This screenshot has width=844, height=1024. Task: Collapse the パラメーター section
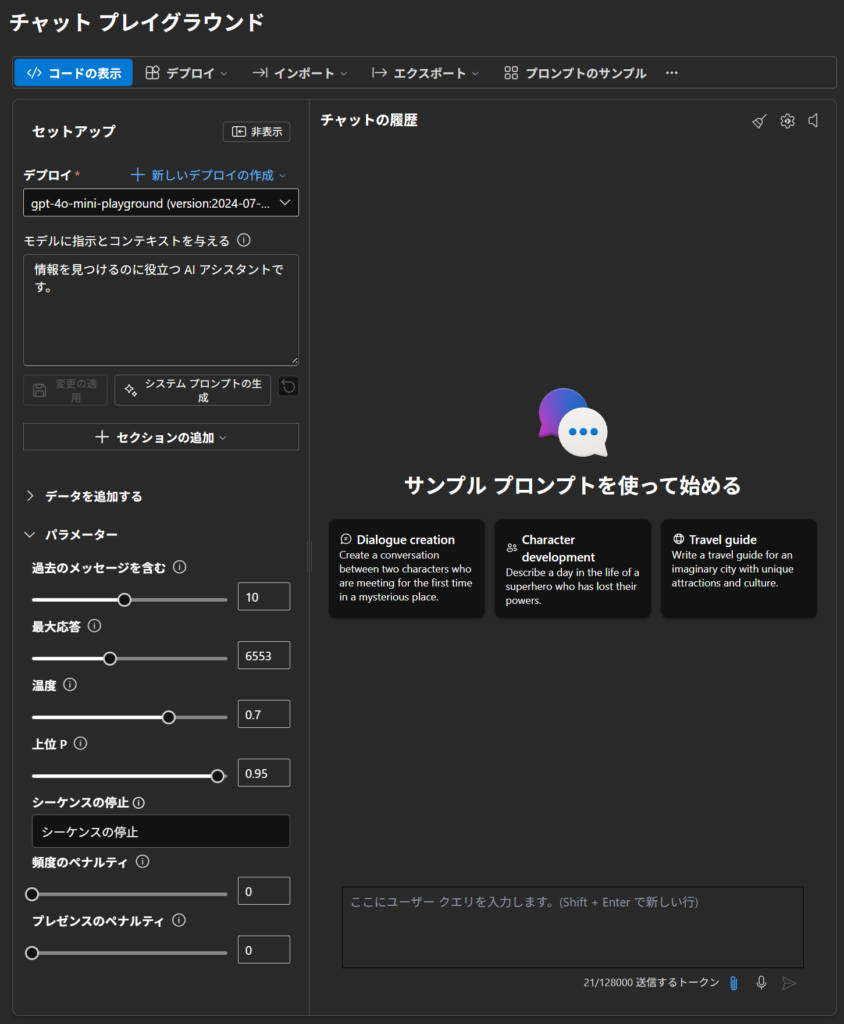click(x=30, y=535)
